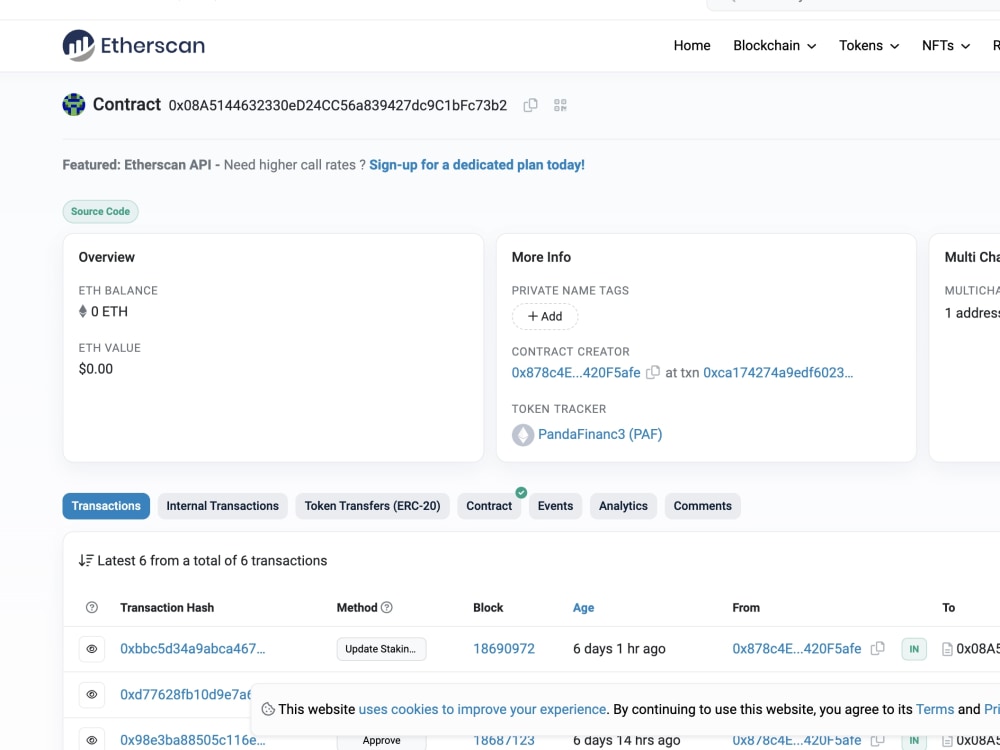Click the contract address text 0x08A5144632330eD
Screen dimensions: 1000x750
point(337,105)
